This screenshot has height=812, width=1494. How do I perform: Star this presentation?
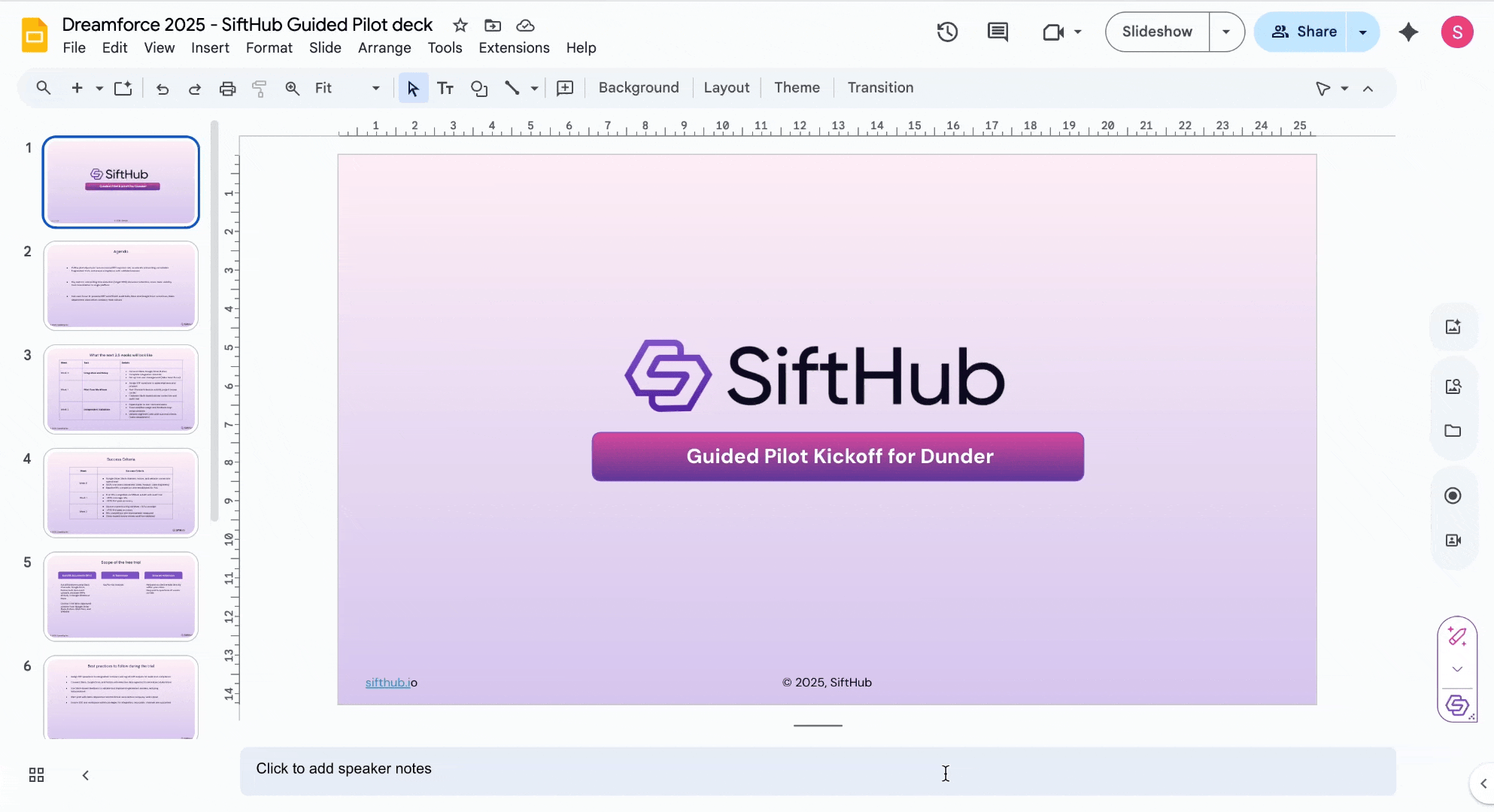coord(460,25)
